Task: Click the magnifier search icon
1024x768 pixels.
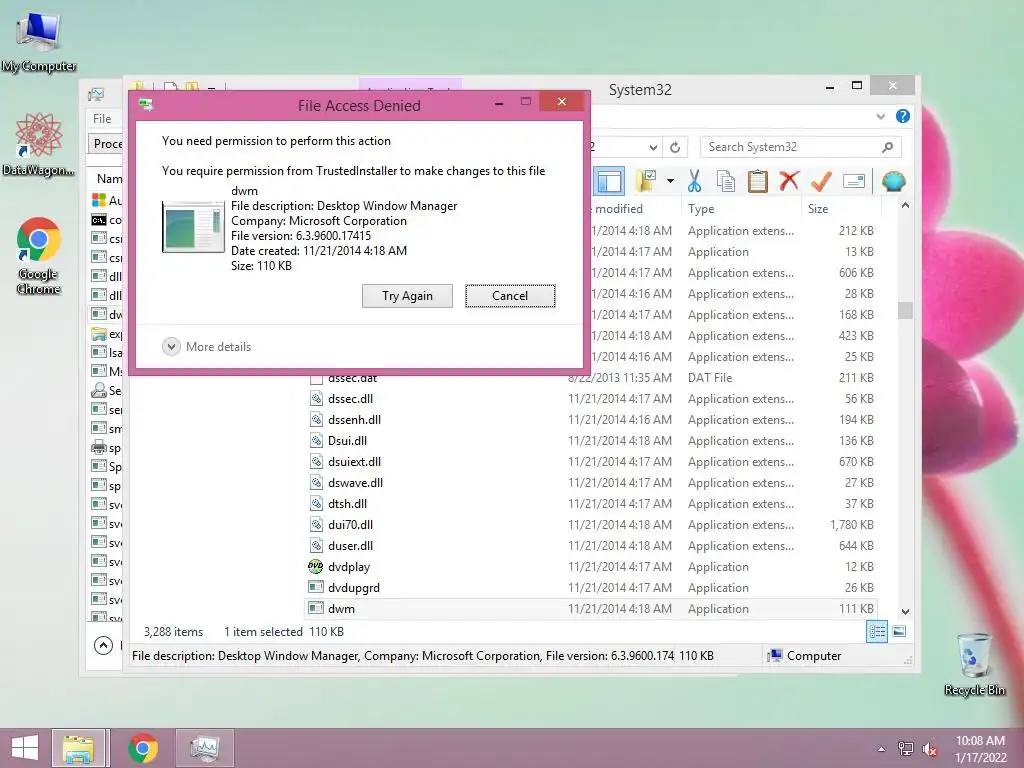Action: click(x=887, y=147)
